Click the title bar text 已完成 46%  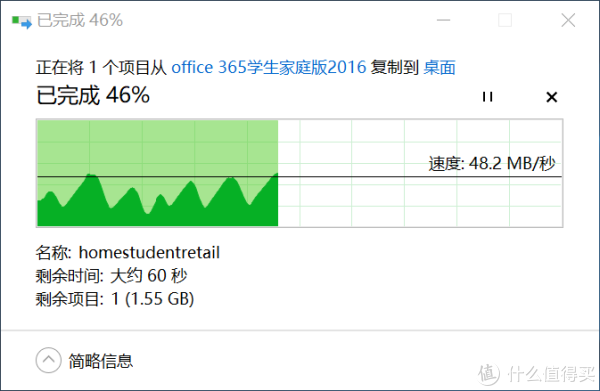point(80,20)
